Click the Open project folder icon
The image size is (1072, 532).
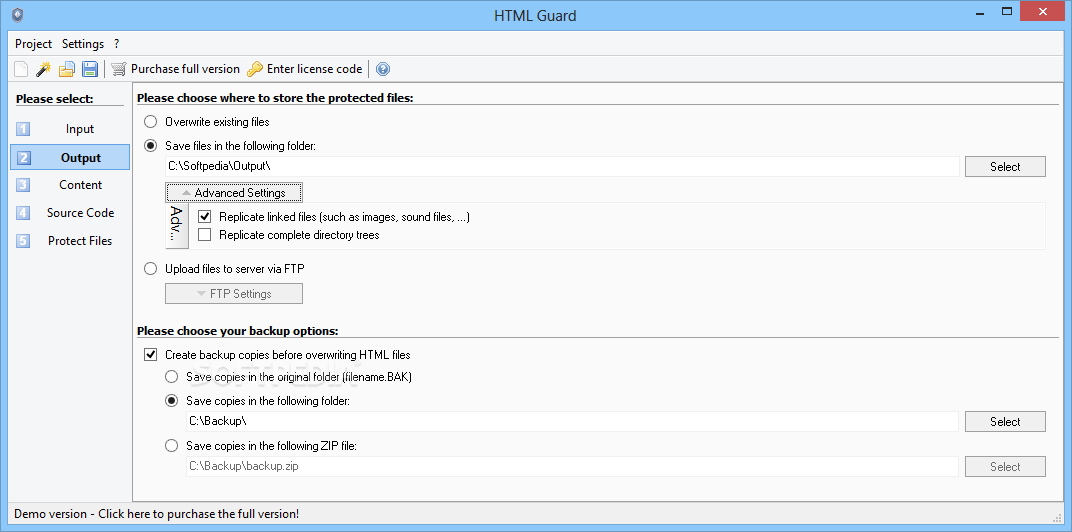pos(66,69)
